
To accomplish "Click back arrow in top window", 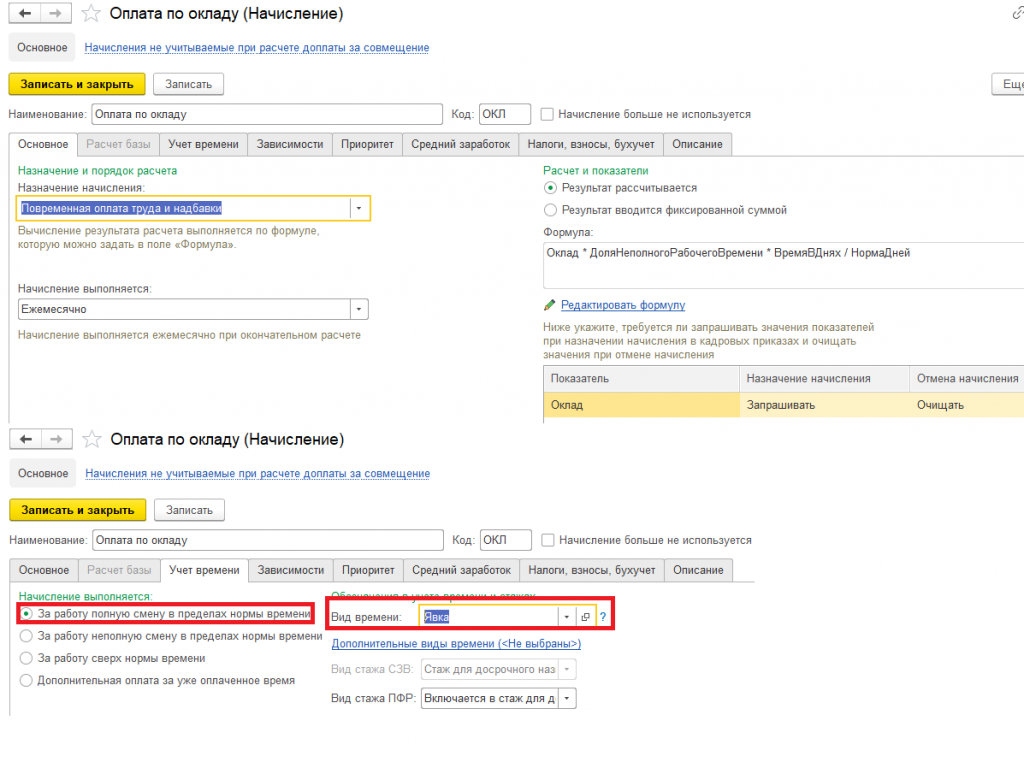I will tap(25, 13).
